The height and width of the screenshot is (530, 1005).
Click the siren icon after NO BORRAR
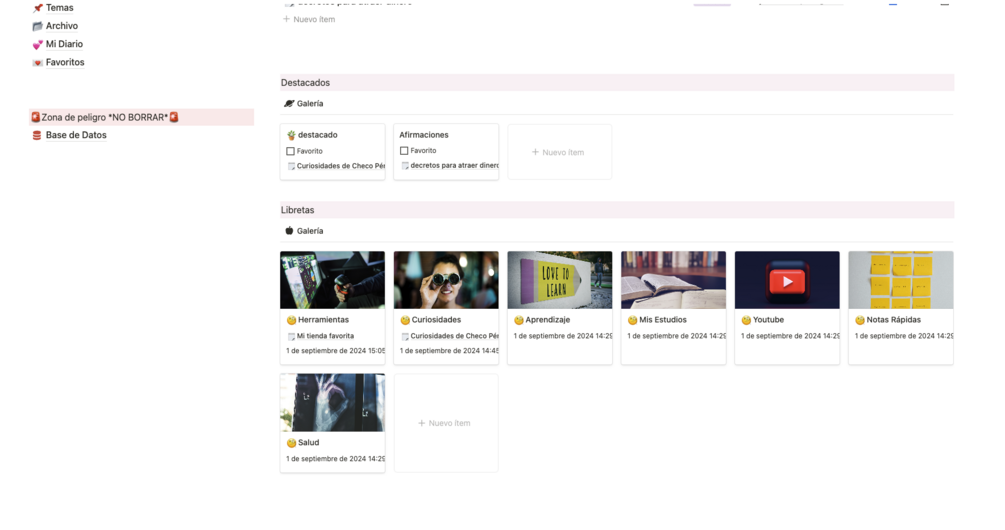pos(174,117)
